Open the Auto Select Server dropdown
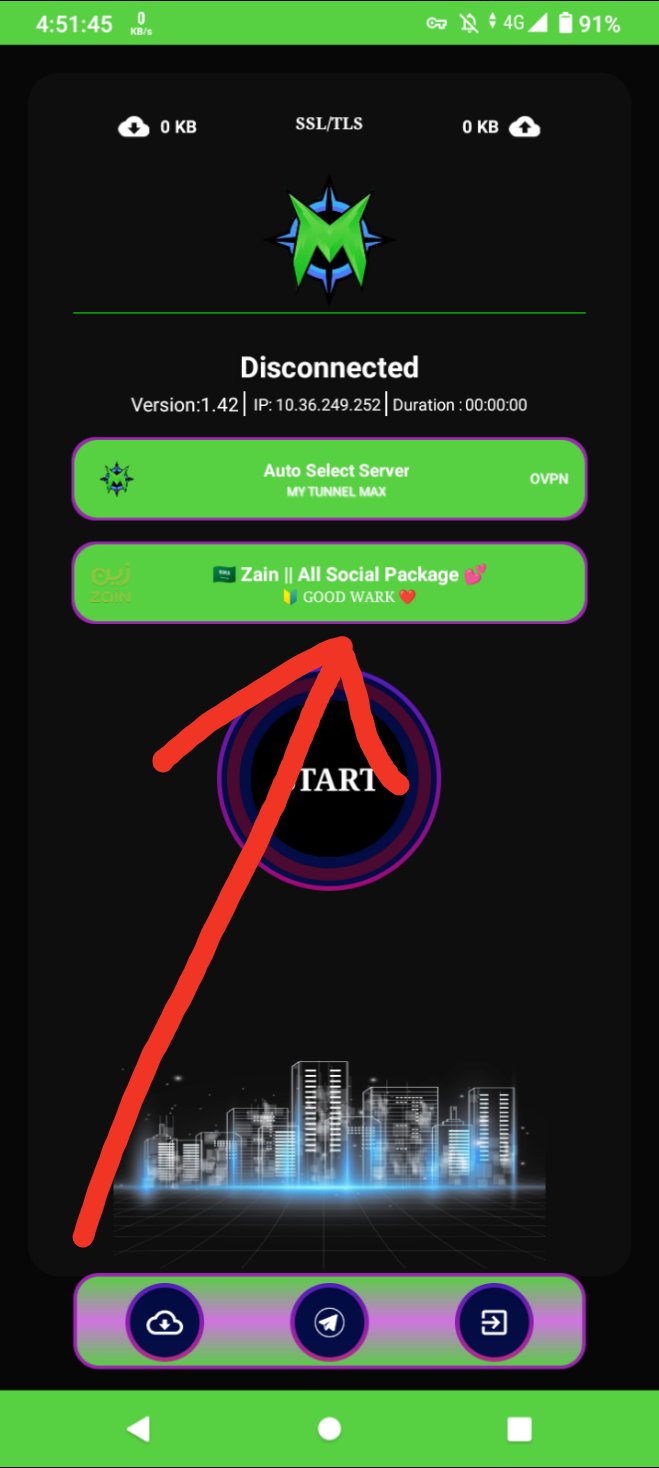The height and width of the screenshot is (1468, 659). click(x=329, y=479)
